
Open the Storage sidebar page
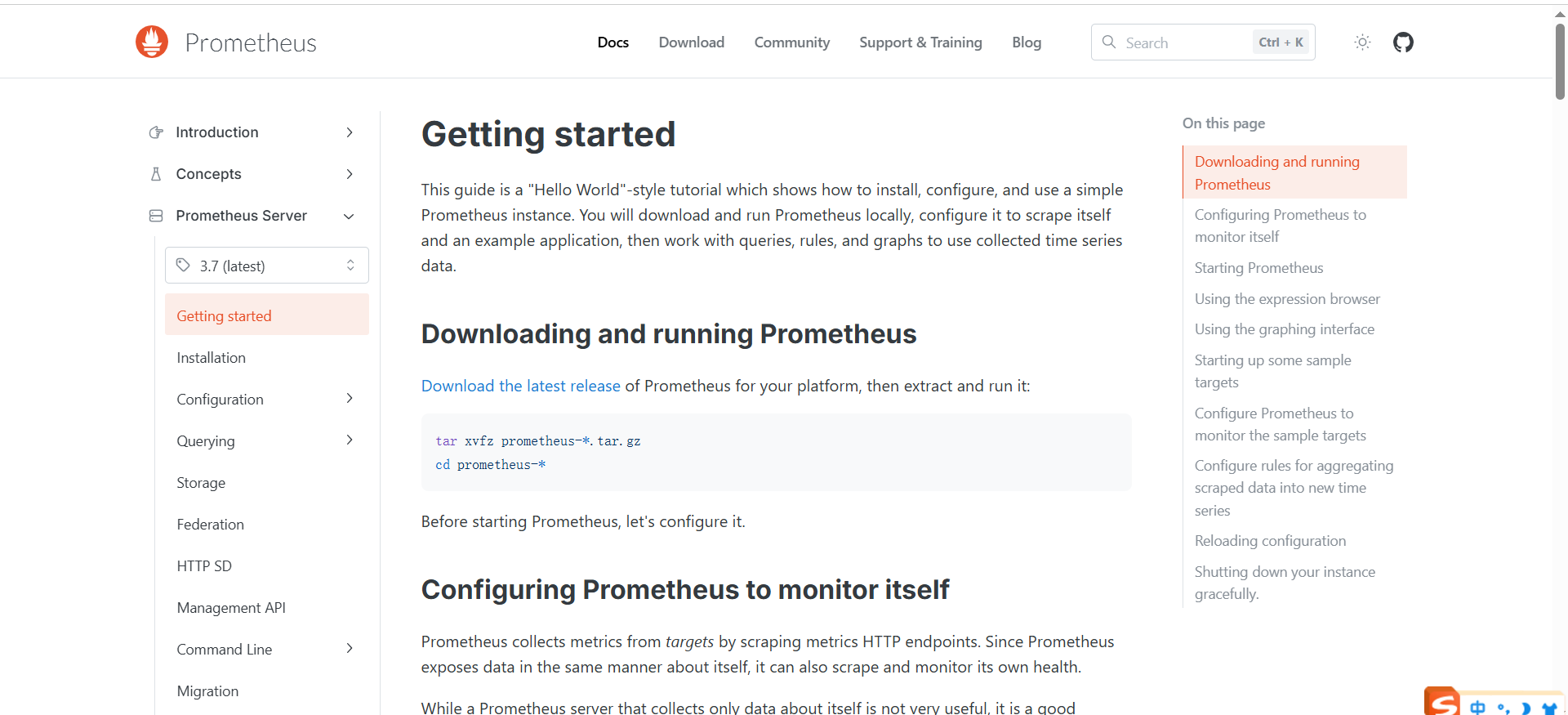(201, 483)
